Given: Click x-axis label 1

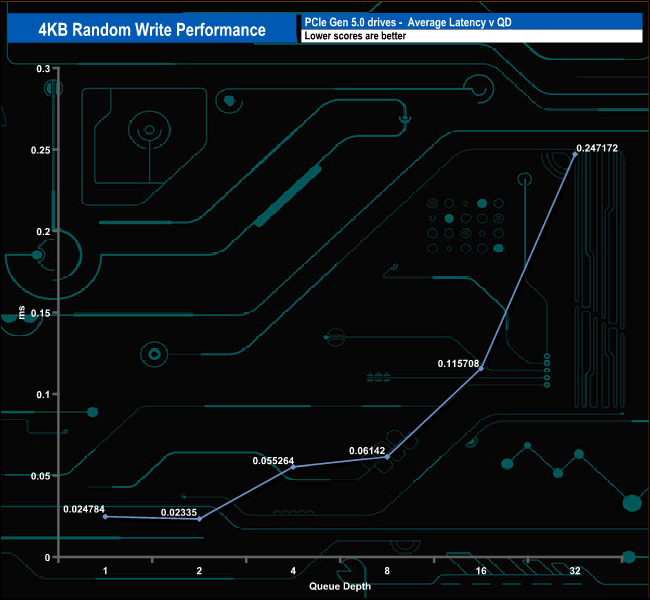Looking at the screenshot, I should [105, 571].
